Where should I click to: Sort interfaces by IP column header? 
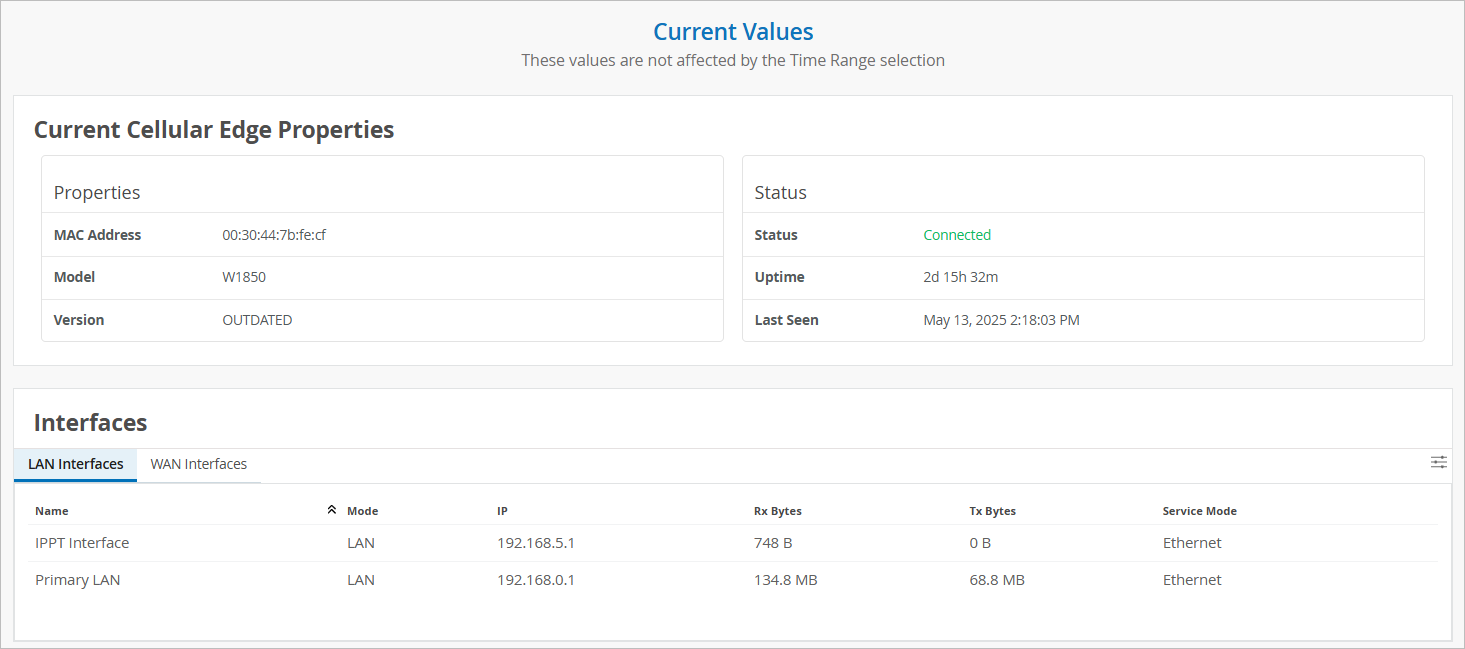[502, 511]
